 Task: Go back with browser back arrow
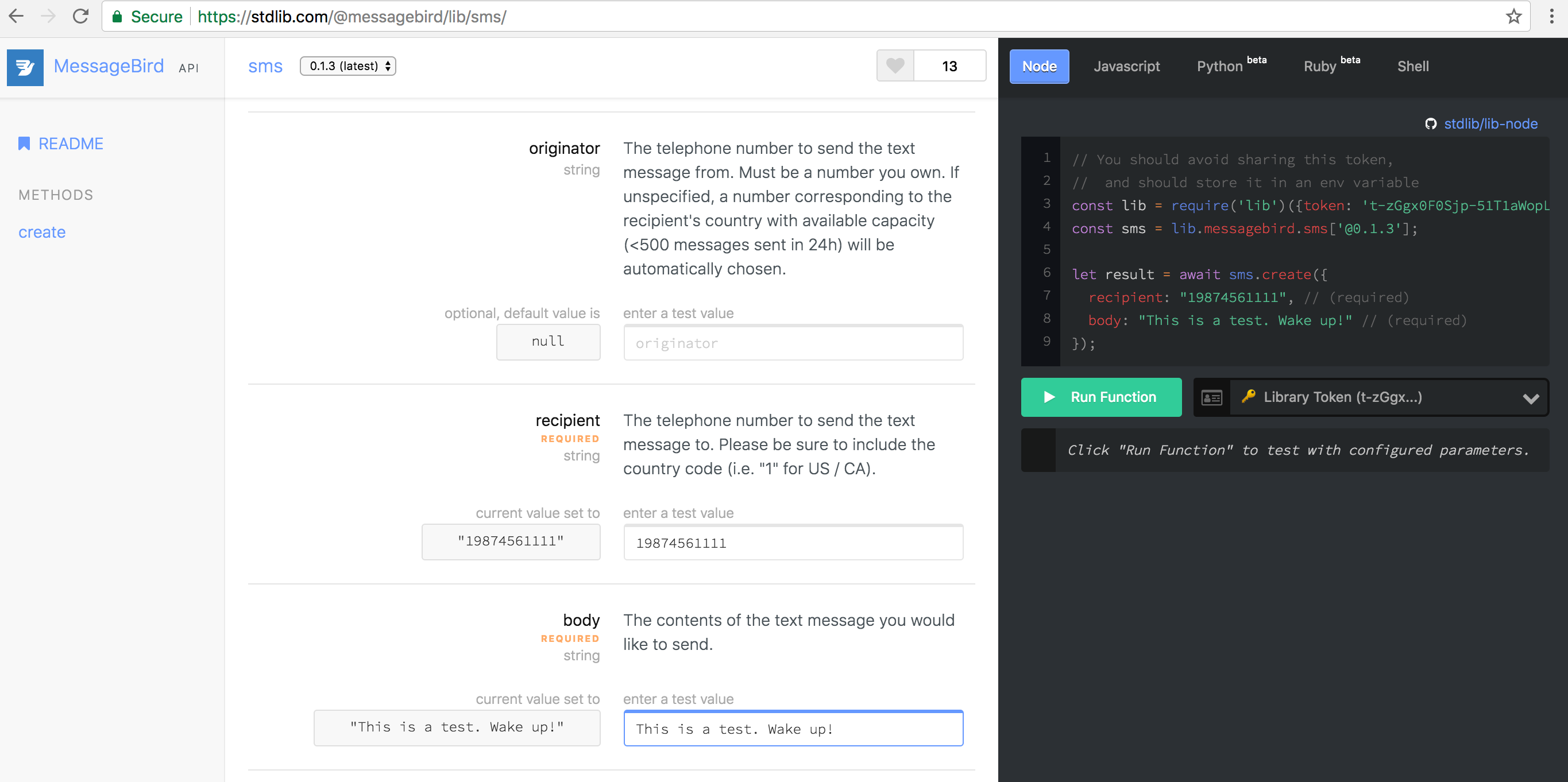click(x=17, y=17)
